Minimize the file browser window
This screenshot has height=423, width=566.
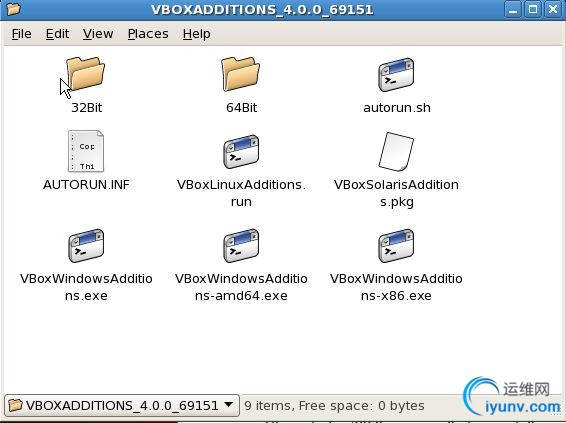513,9
